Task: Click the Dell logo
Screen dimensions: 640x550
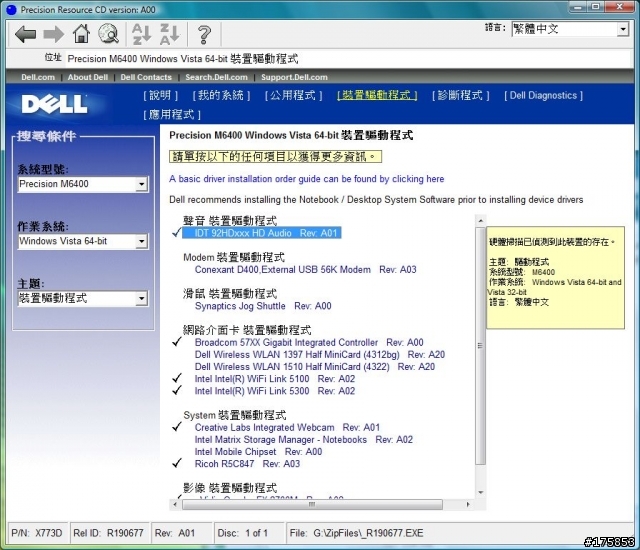Action: 54,104
